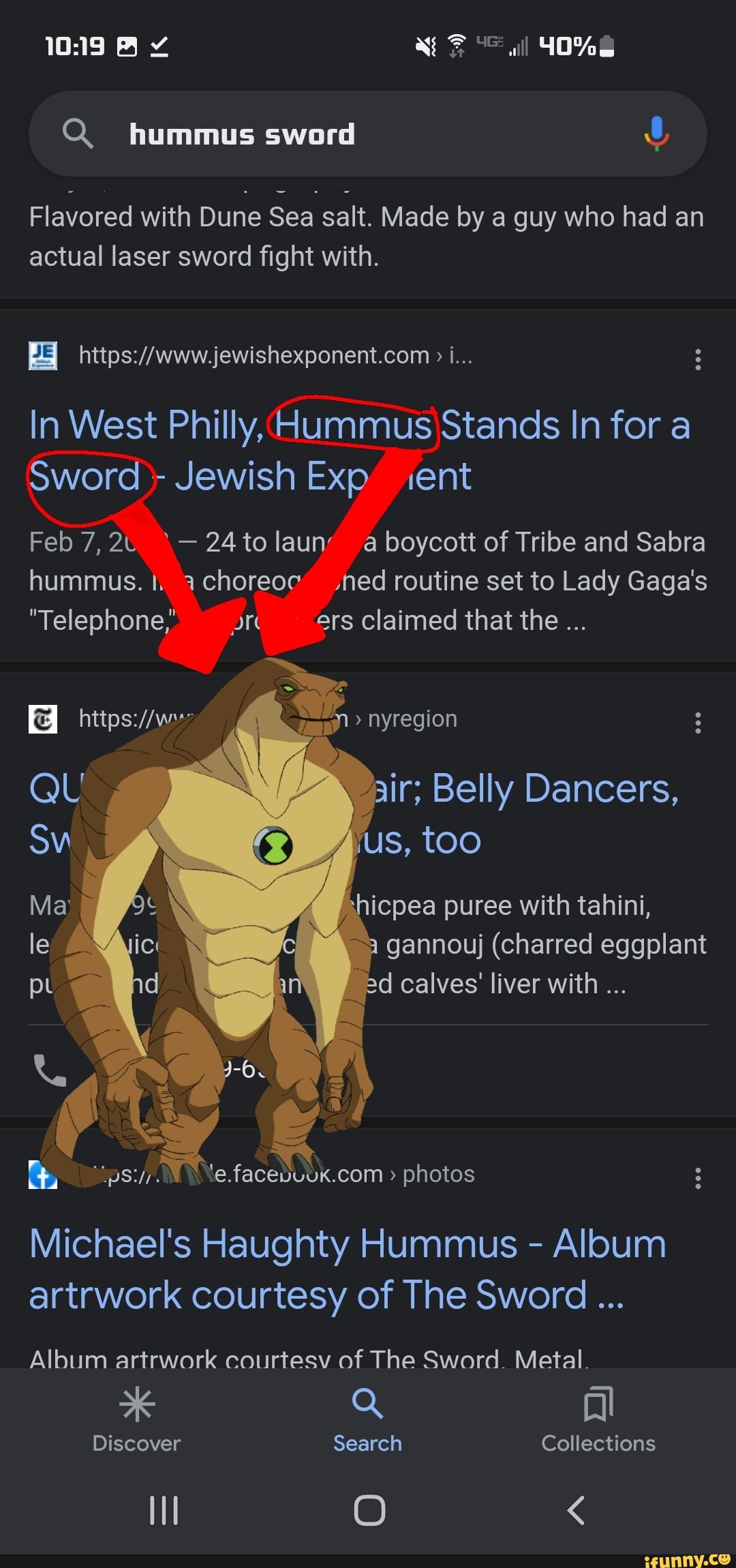The width and height of the screenshot is (736, 1568).
Task: Open options for Facebook photos result
Action: [x=698, y=1178]
